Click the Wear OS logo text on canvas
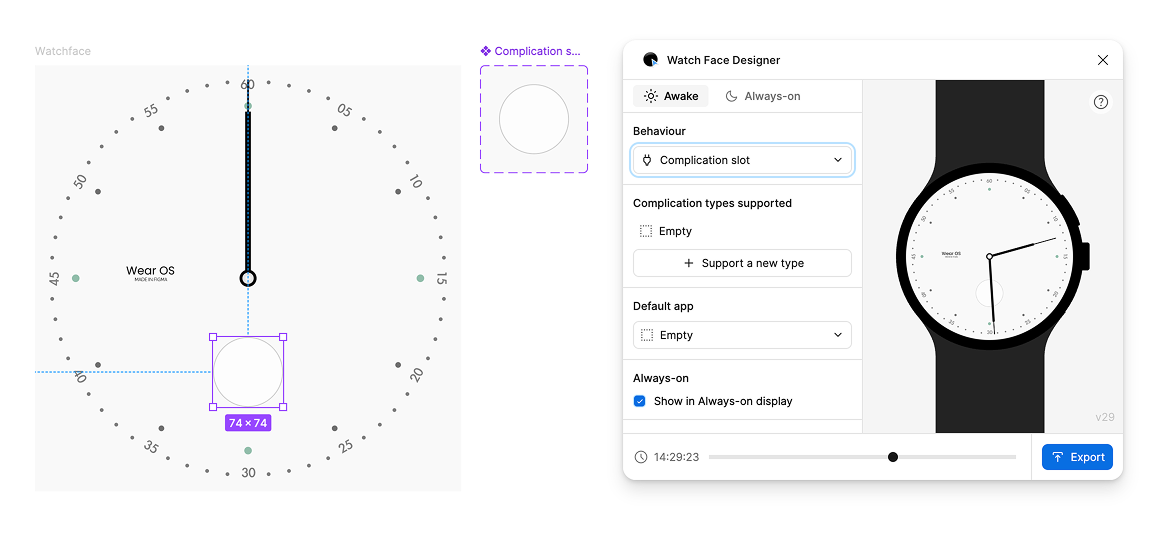This screenshot has height=538, width=1165. (x=150, y=271)
